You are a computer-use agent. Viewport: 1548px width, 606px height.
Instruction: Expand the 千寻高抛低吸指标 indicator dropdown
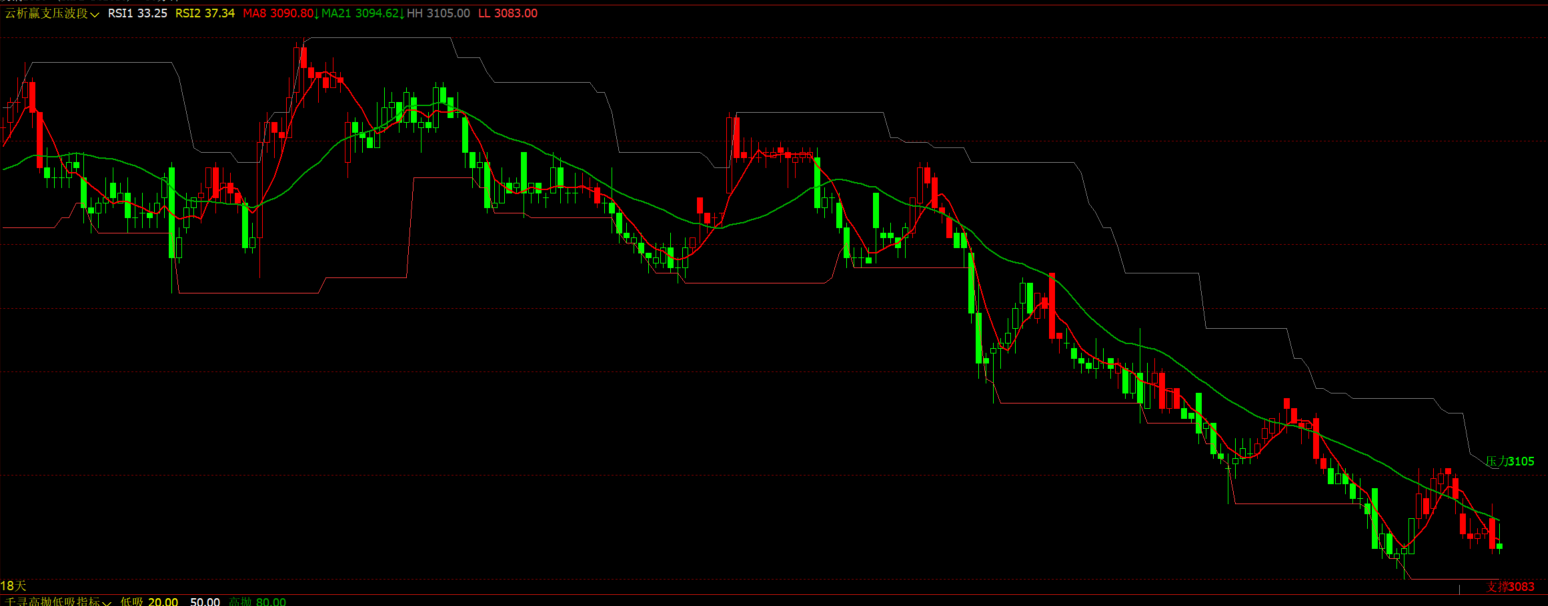[52, 602]
